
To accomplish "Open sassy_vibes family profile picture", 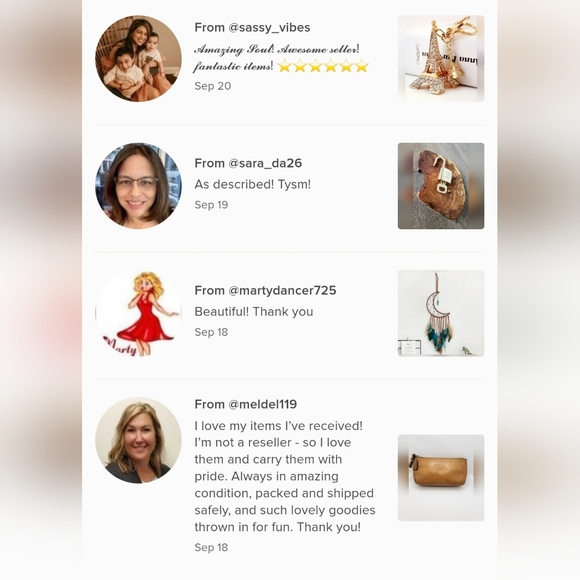I will (138, 58).
